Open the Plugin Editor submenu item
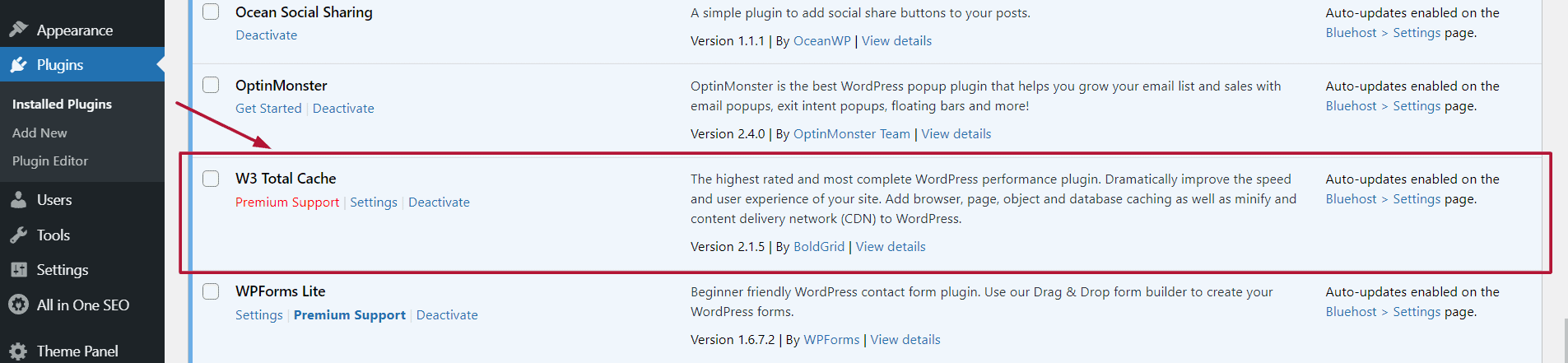The width and height of the screenshot is (1568, 363). [x=50, y=161]
